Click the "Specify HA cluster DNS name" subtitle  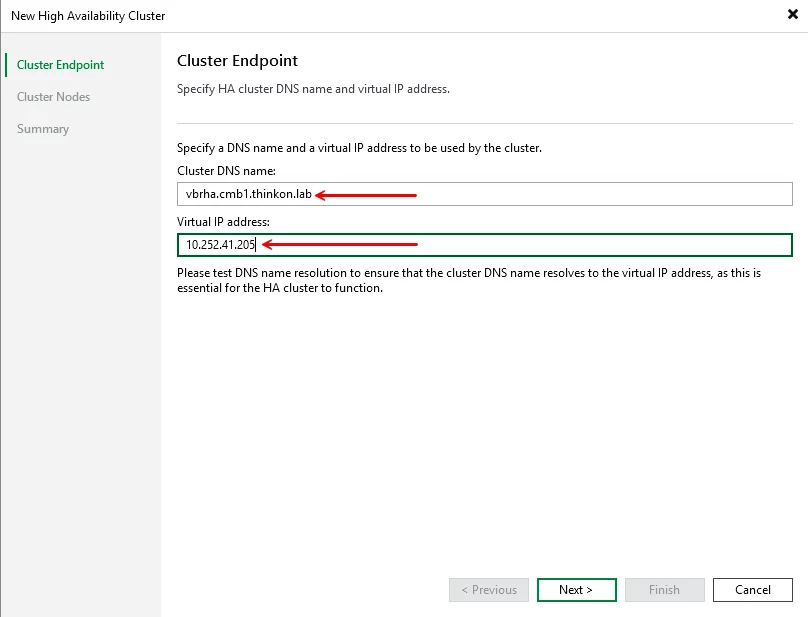[313, 89]
